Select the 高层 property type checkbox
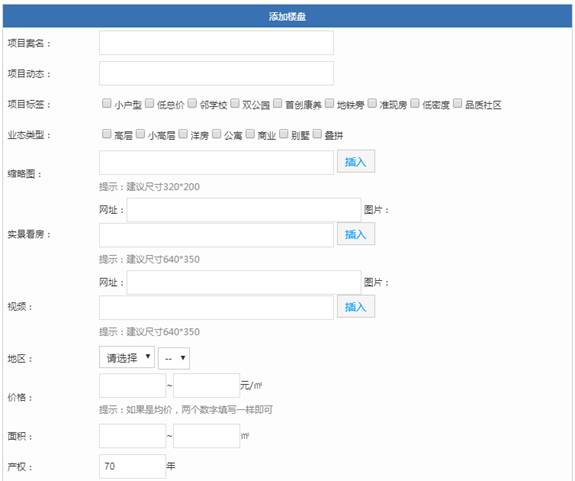This screenshot has width=575, height=481. pos(107,134)
